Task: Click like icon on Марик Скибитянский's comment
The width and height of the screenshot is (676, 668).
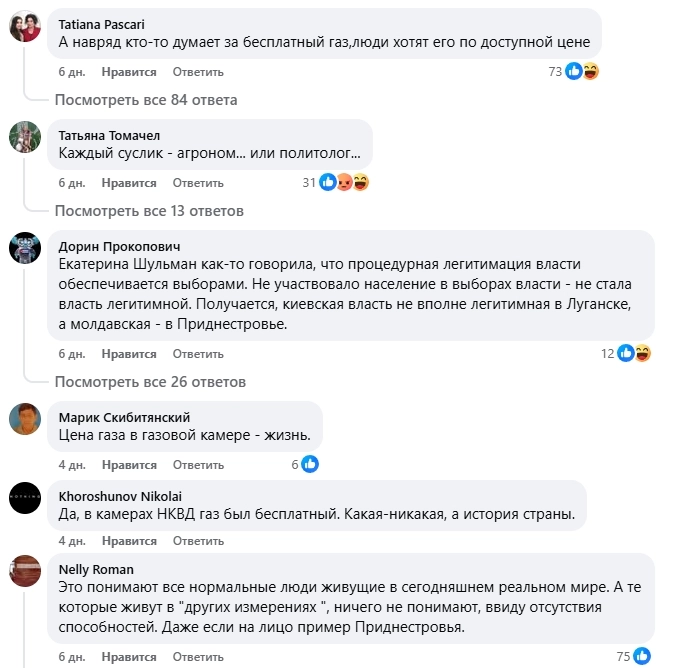Action: [310, 464]
